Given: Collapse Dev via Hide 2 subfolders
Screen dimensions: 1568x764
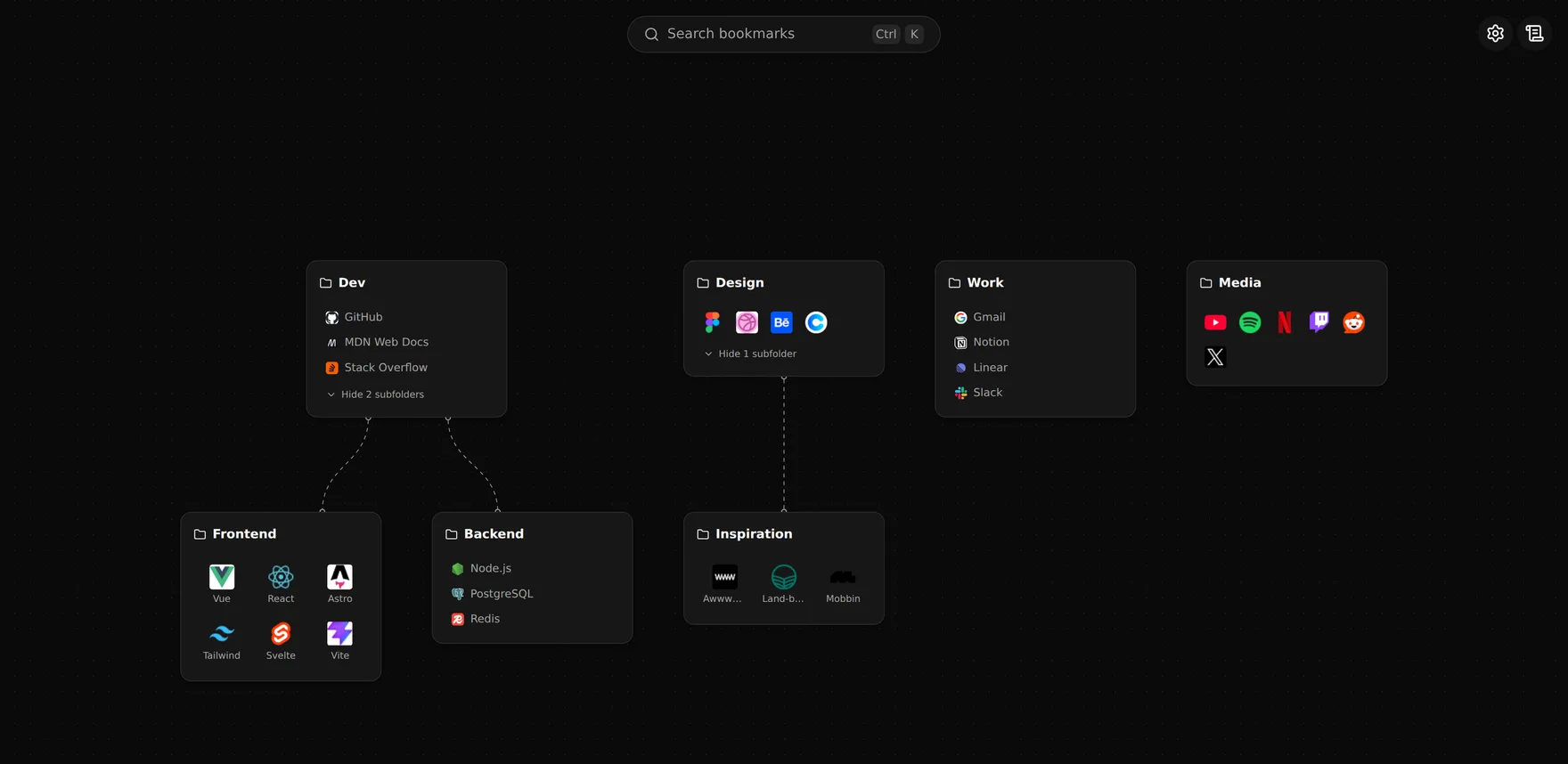Looking at the screenshot, I should [376, 394].
